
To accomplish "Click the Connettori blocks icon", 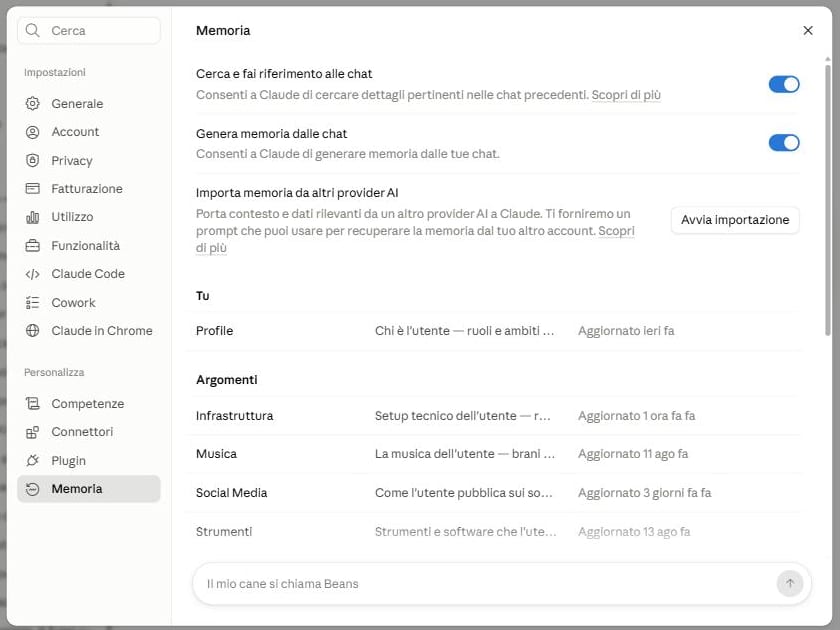I will point(33,432).
